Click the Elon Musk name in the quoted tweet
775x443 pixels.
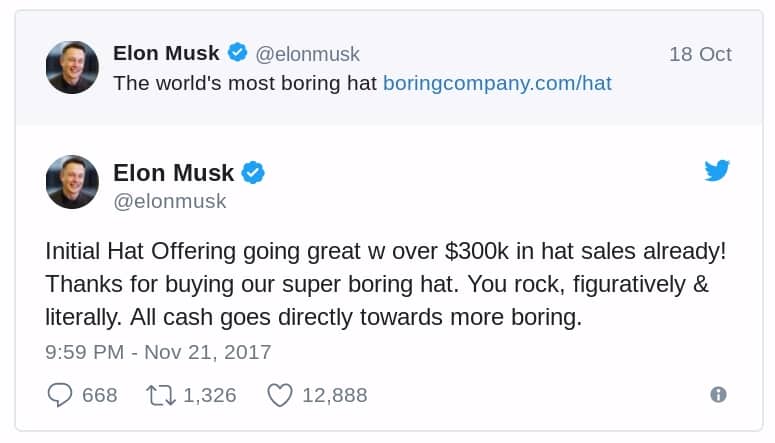pyautogui.click(x=166, y=53)
